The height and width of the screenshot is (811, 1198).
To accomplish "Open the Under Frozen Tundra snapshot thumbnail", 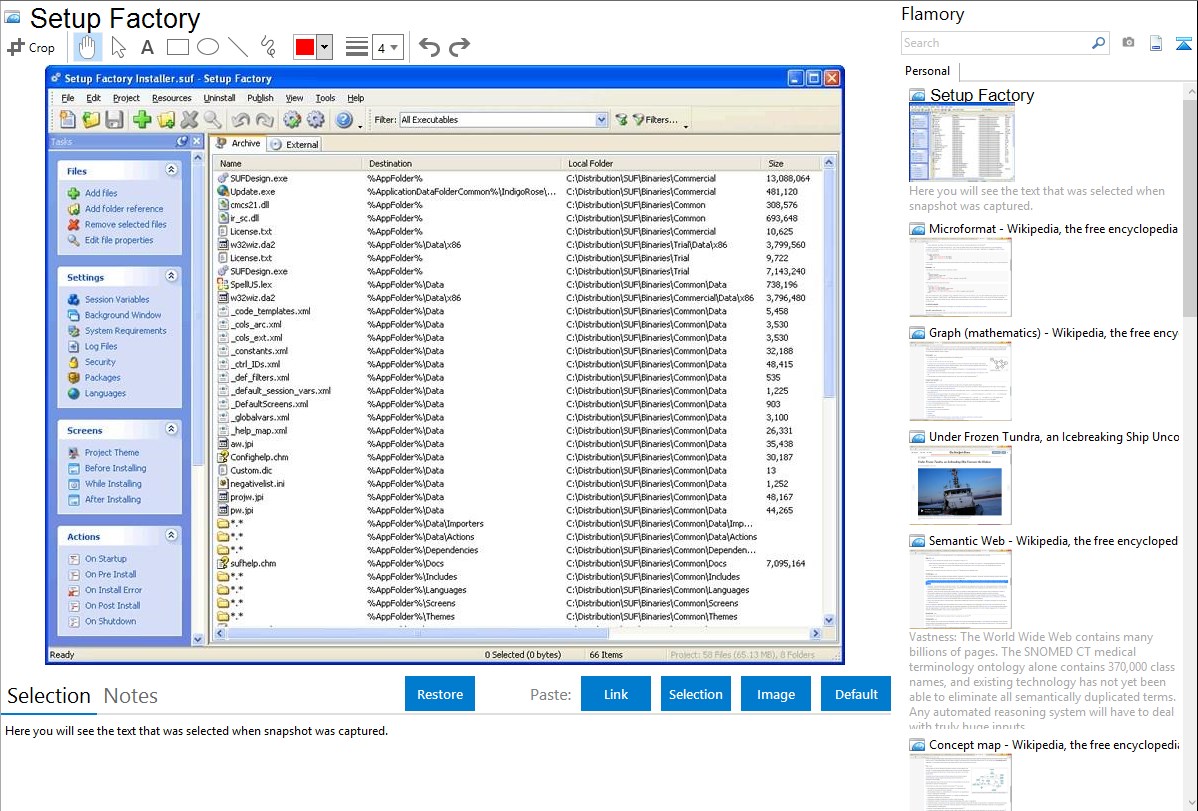I will pos(960,485).
